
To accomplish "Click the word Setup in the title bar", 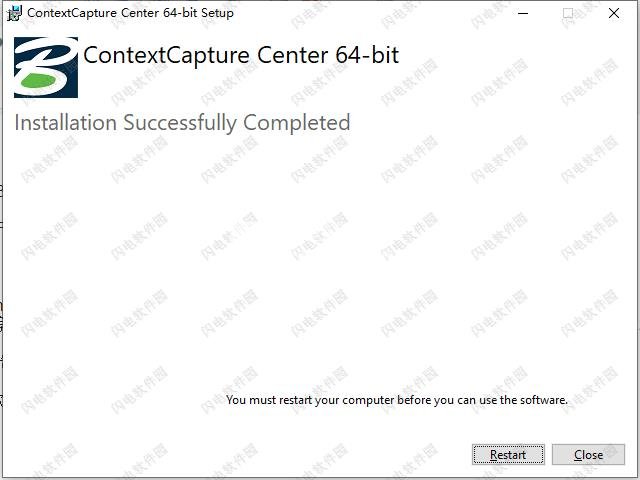I will coord(217,13).
